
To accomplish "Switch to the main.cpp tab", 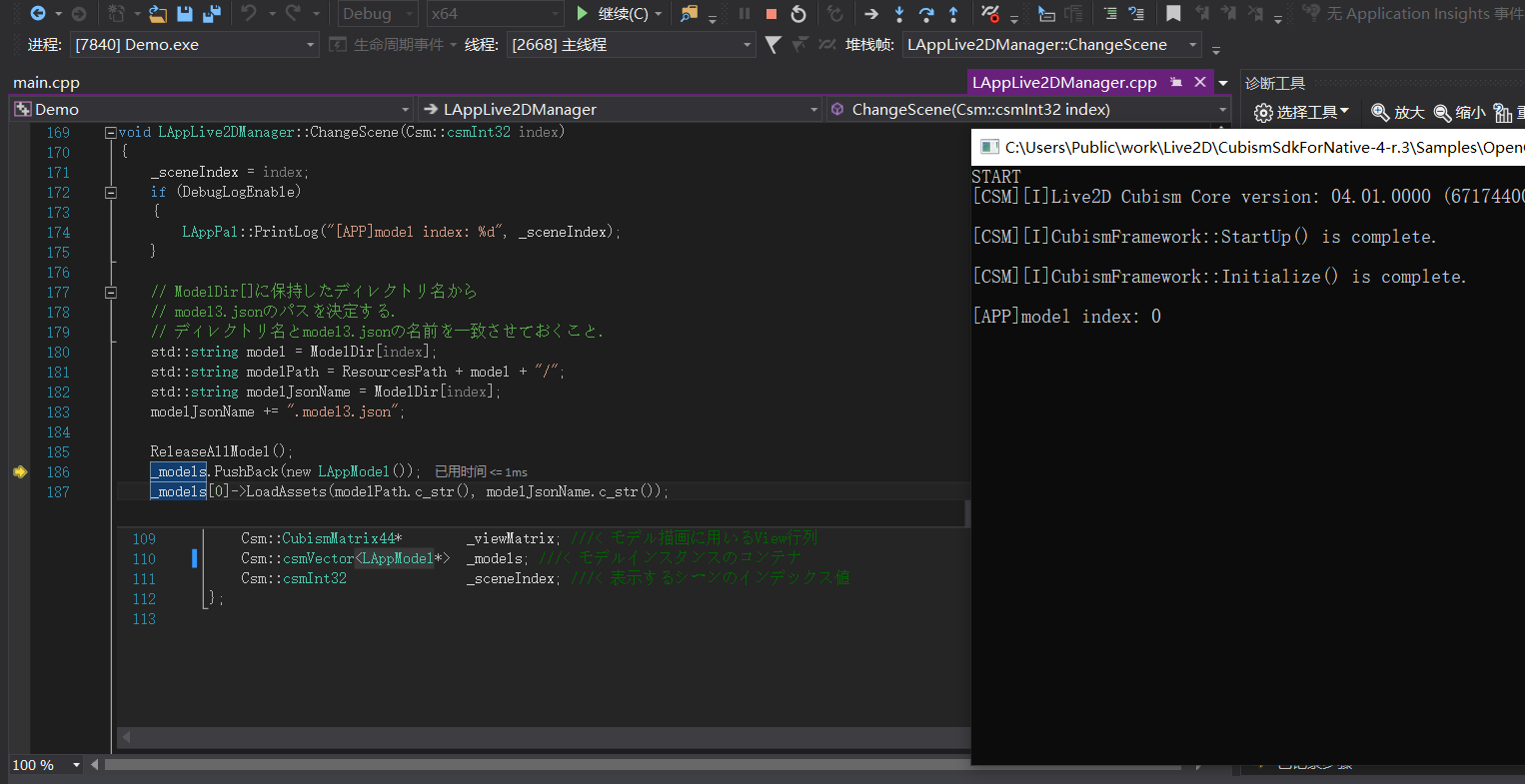I will pos(46,83).
